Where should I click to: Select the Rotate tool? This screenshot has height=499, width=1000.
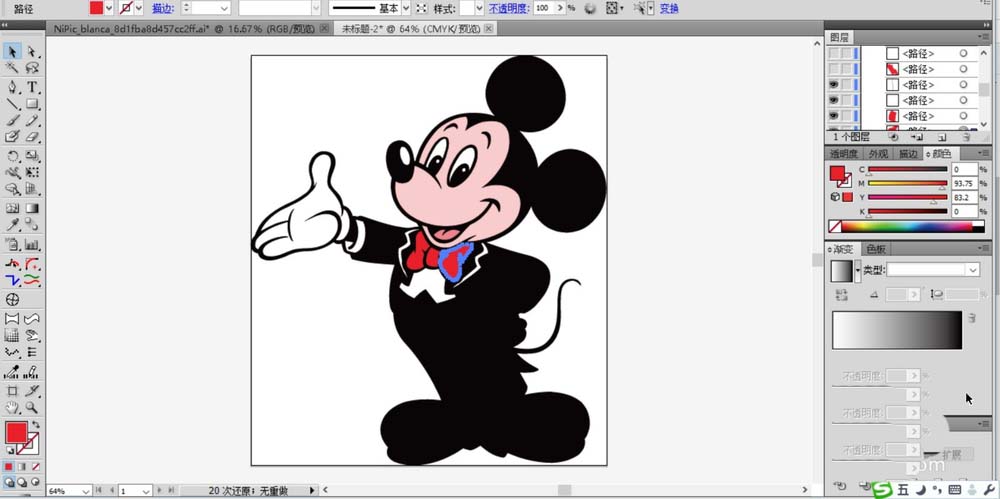coord(13,156)
